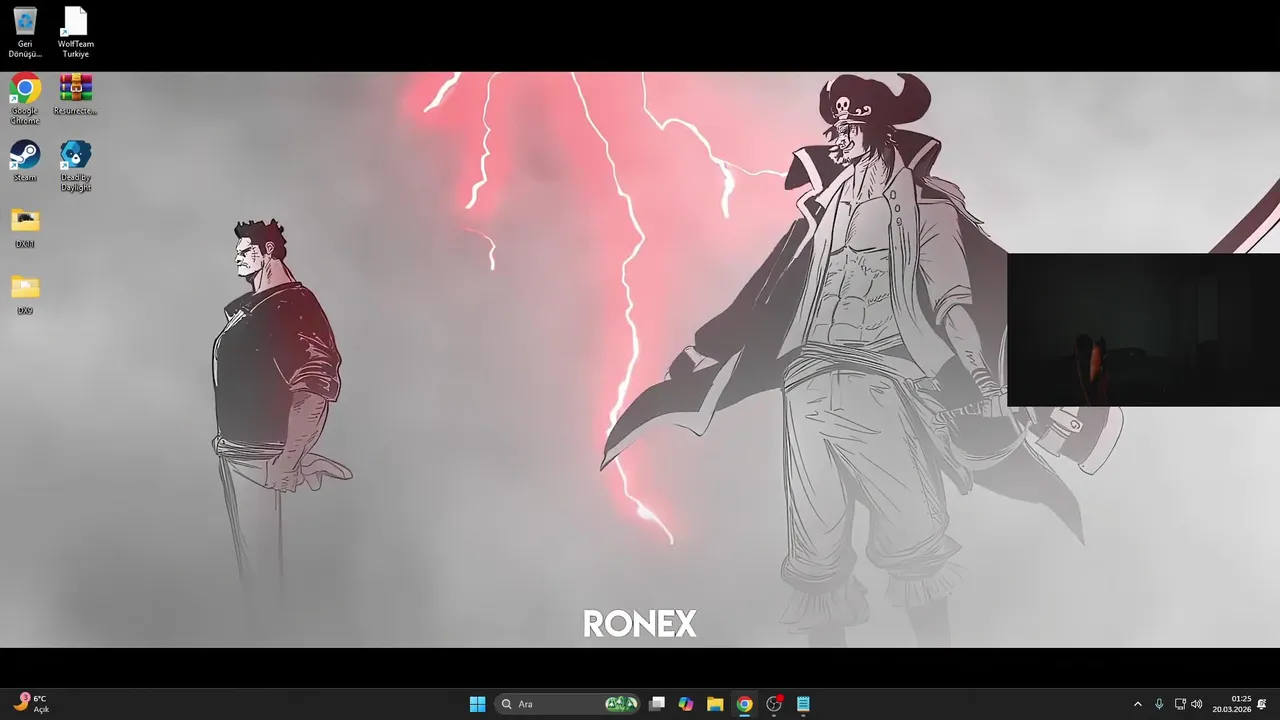Open the Recycle Bin (Geri Dönüşüm) desktop icon
The height and width of the screenshot is (720, 1280).
coord(25,32)
